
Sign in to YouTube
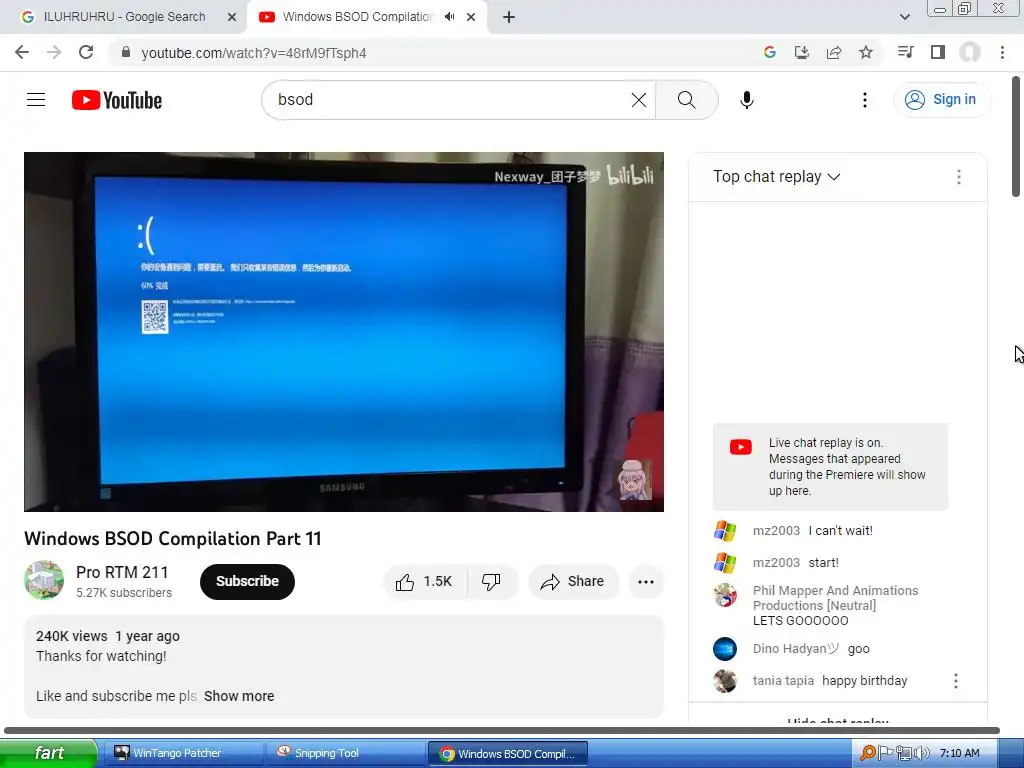[x=941, y=99]
